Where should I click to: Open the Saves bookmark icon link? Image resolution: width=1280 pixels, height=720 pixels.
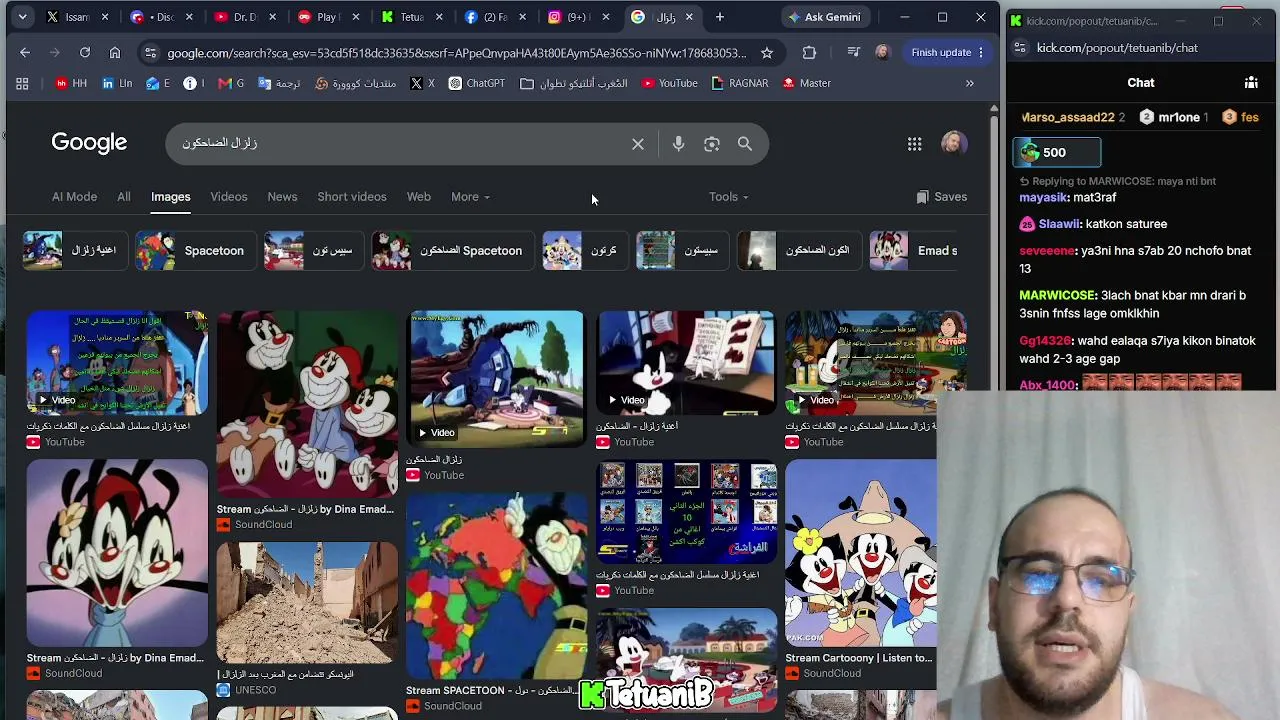pos(942,197)
